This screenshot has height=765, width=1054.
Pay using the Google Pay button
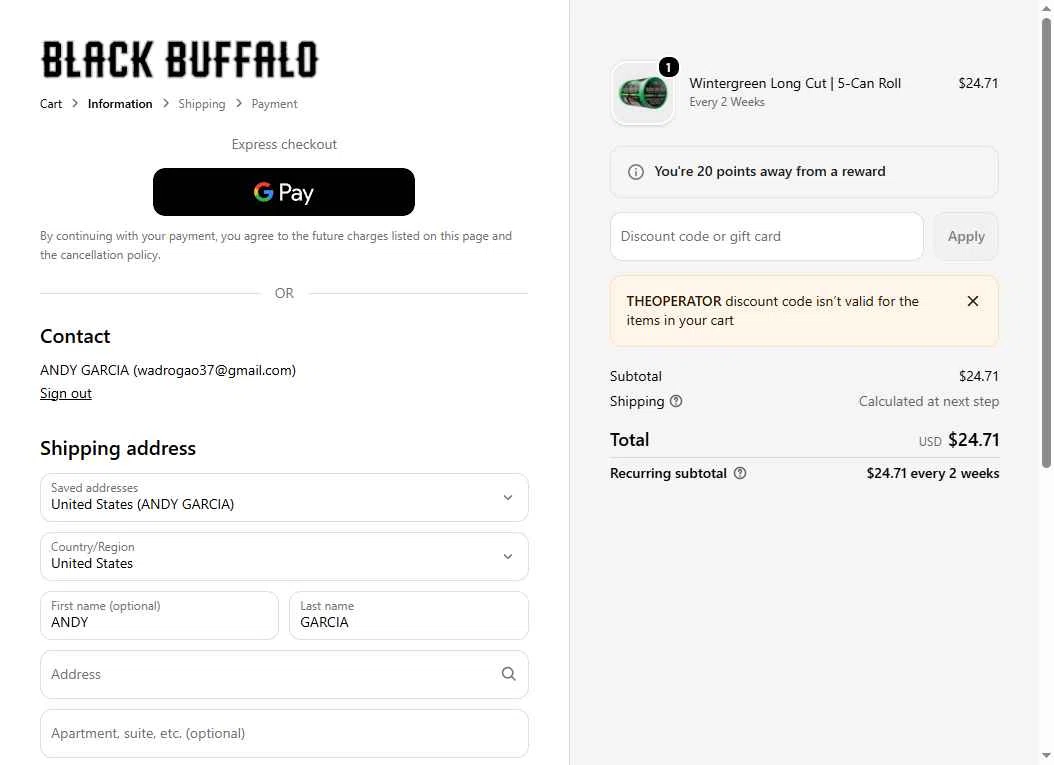284,192
